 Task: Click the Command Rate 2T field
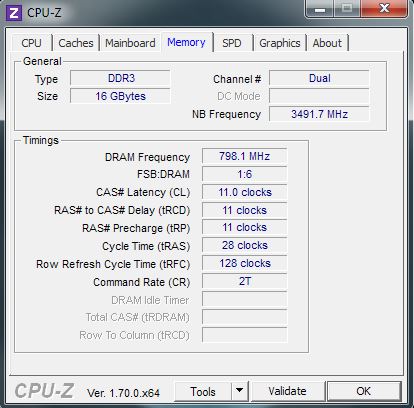click(244, 281)
